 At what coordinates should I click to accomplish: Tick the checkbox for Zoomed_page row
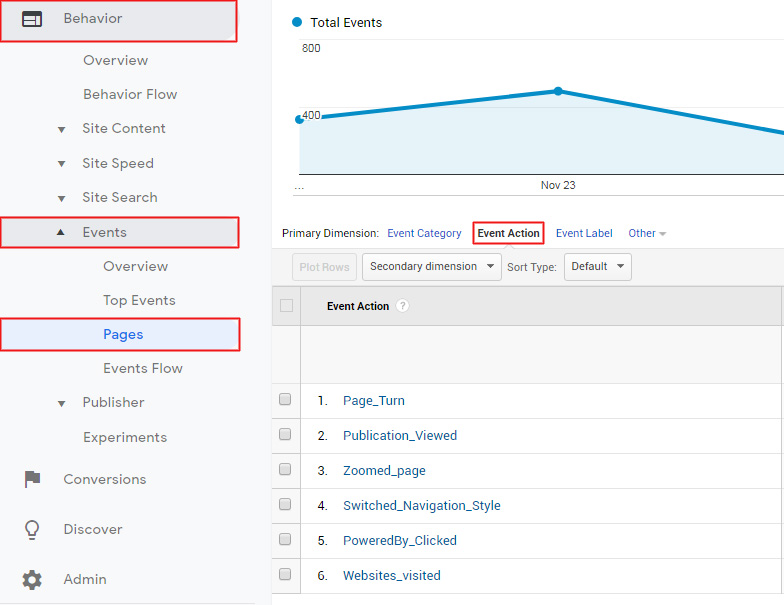click(x=285, y=470)
